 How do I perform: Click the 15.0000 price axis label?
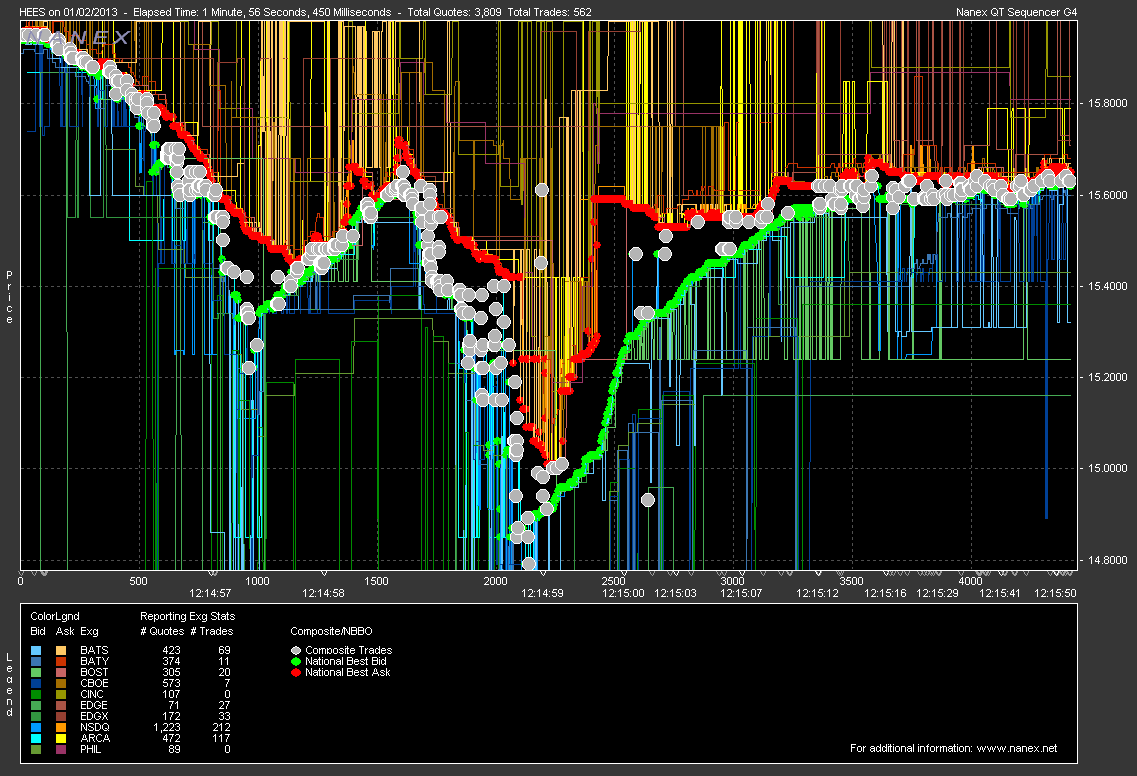[x=1105, y=468]
